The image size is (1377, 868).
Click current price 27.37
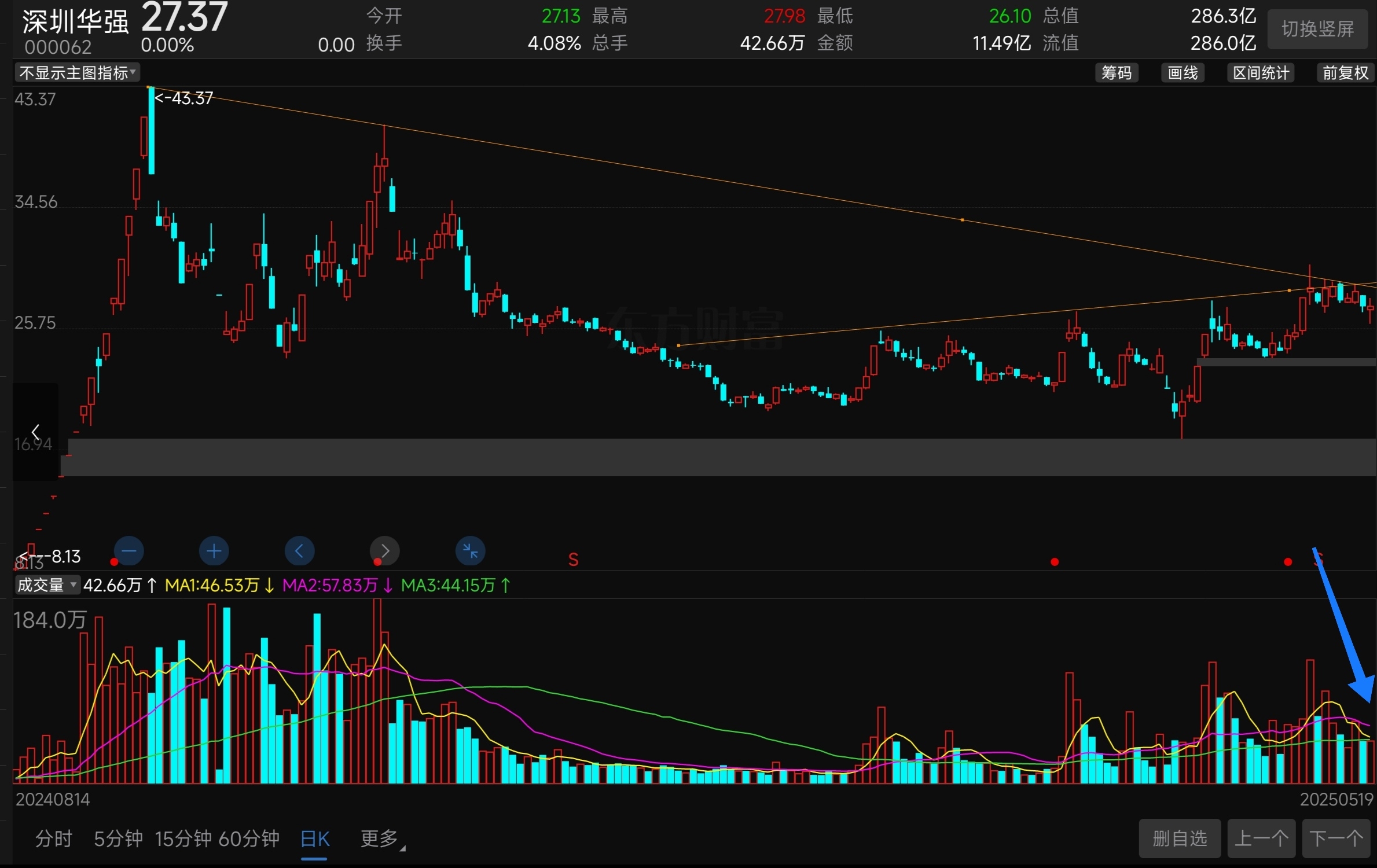point(185,17)
